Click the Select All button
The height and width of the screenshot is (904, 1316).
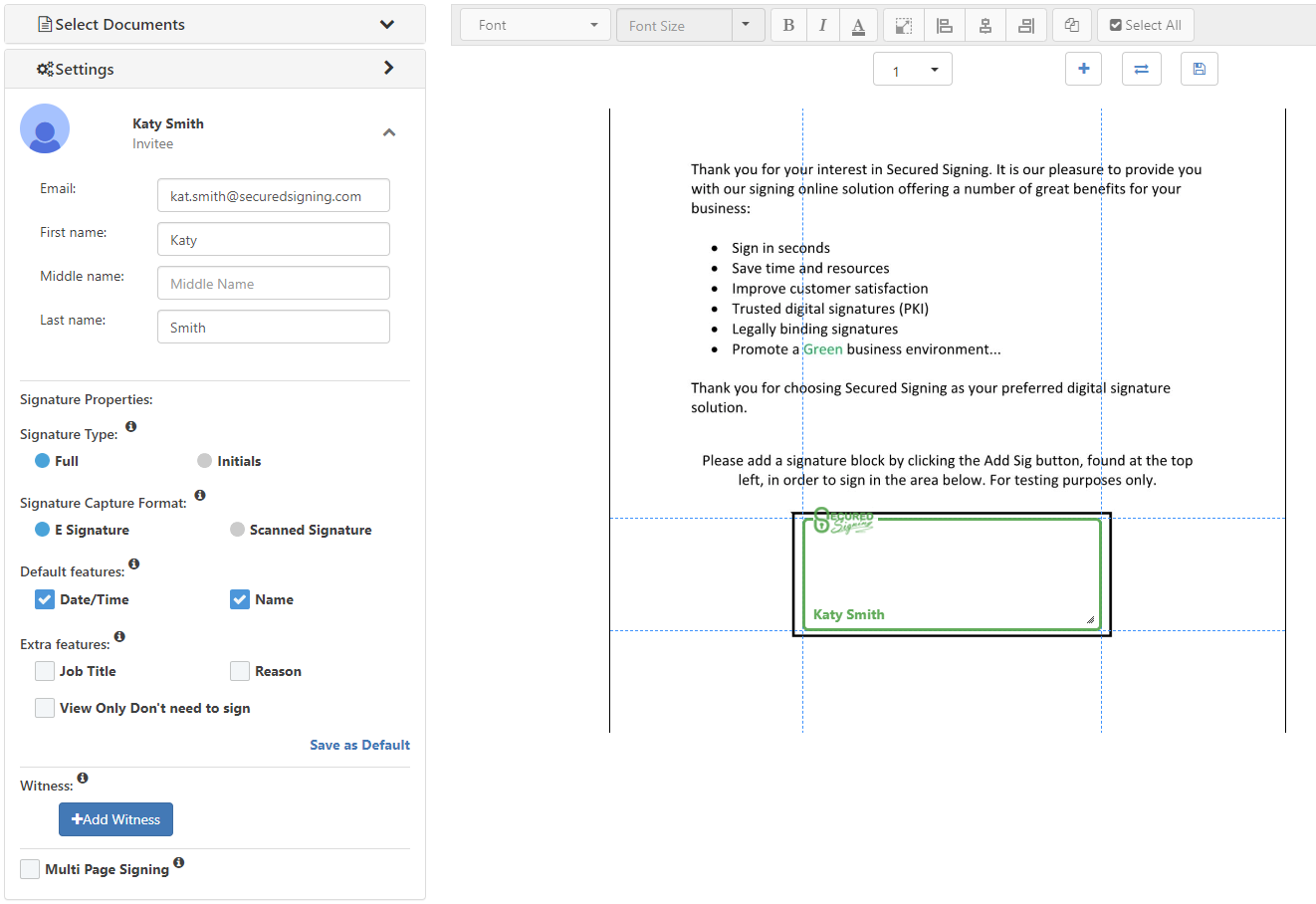click(x=1146, y=25)
